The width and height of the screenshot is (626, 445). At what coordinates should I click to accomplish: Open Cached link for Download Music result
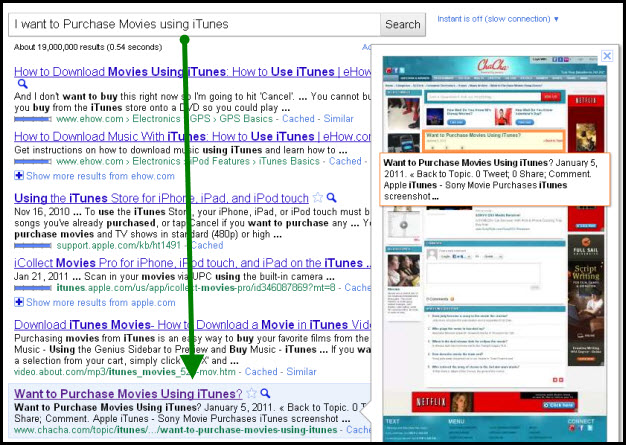[x=345, y=161]
